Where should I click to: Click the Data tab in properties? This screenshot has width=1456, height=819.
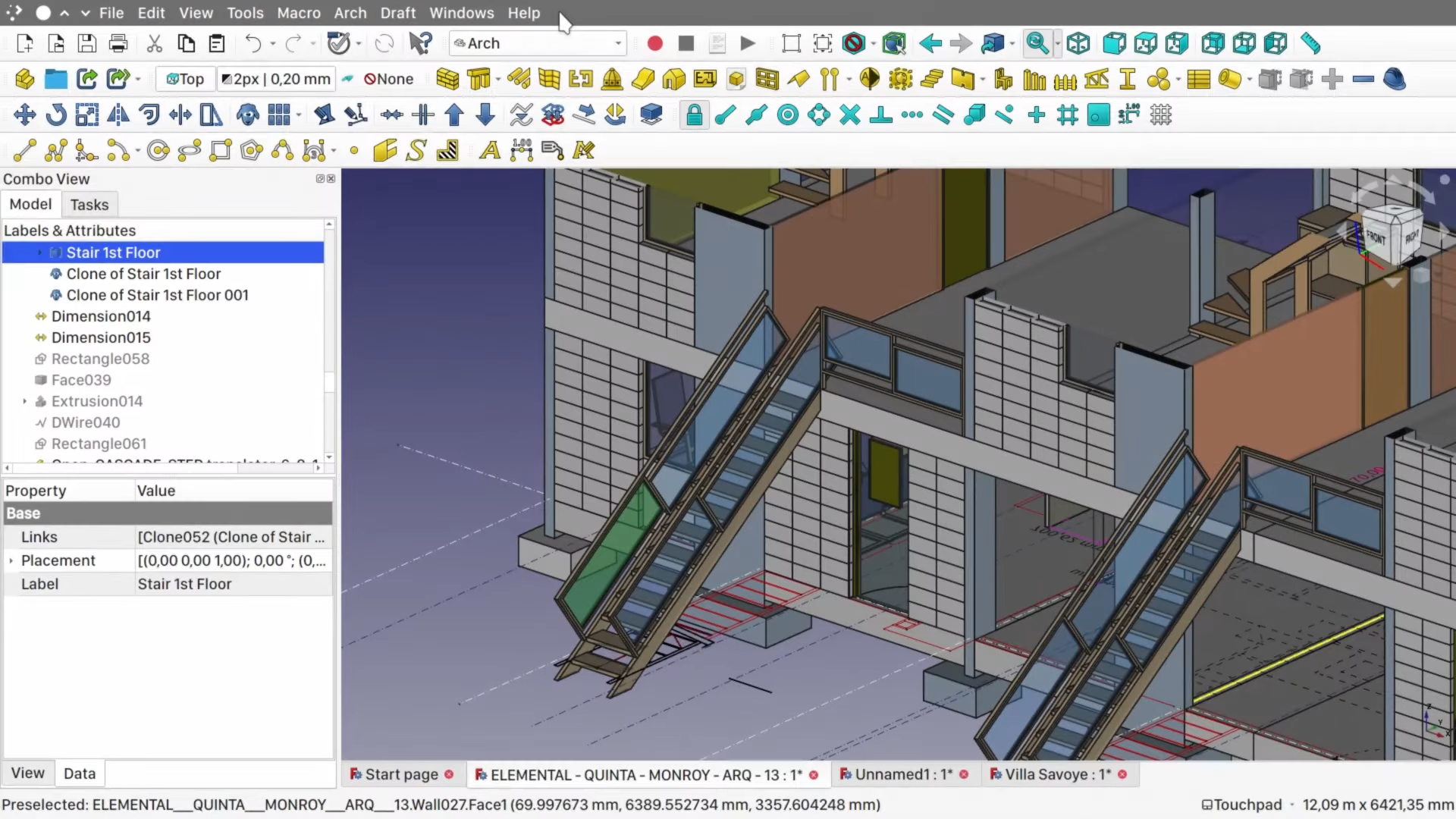(79, 773)
